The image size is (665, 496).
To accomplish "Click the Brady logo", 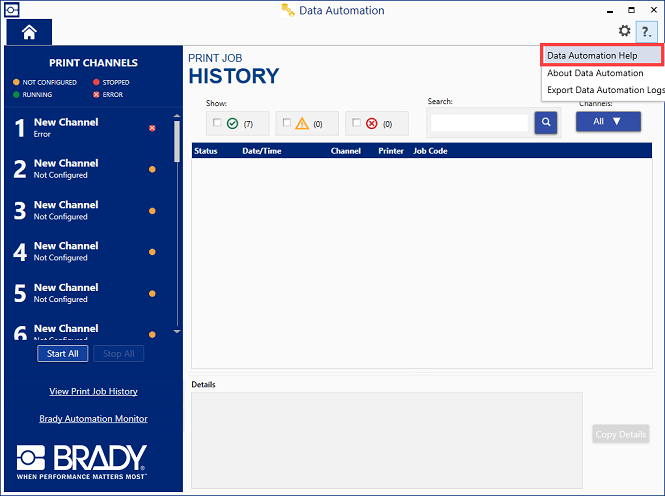I will pos(82,460).
